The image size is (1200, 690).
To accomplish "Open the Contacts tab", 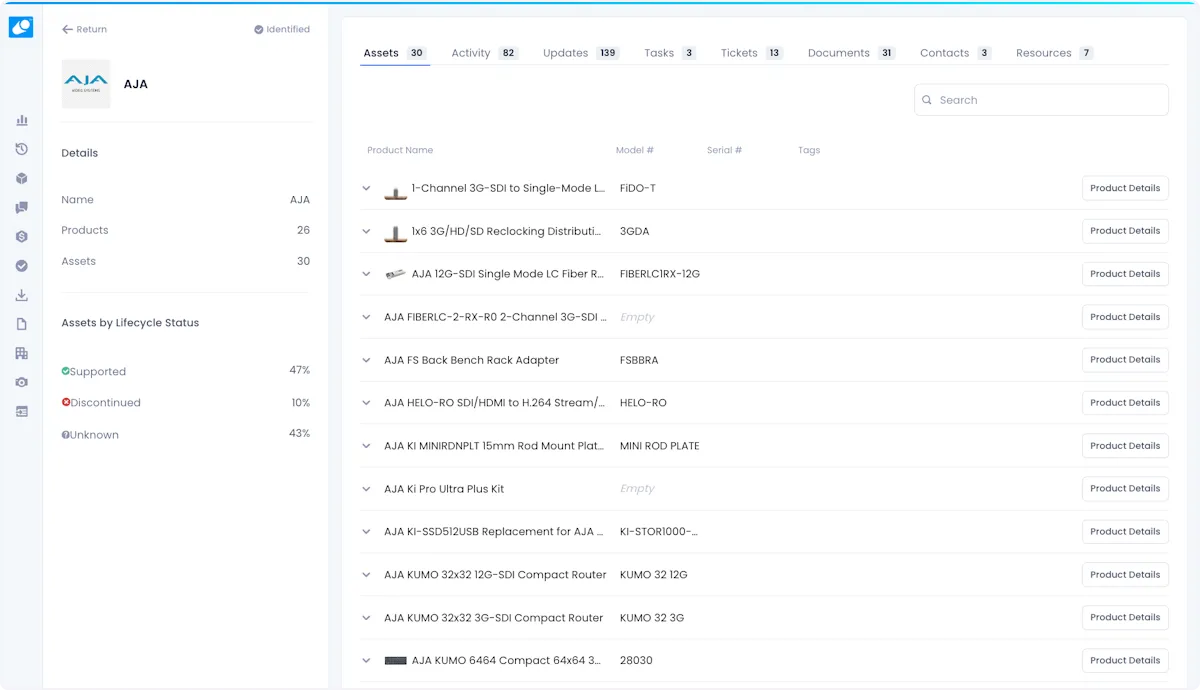I will pos(955,53).
